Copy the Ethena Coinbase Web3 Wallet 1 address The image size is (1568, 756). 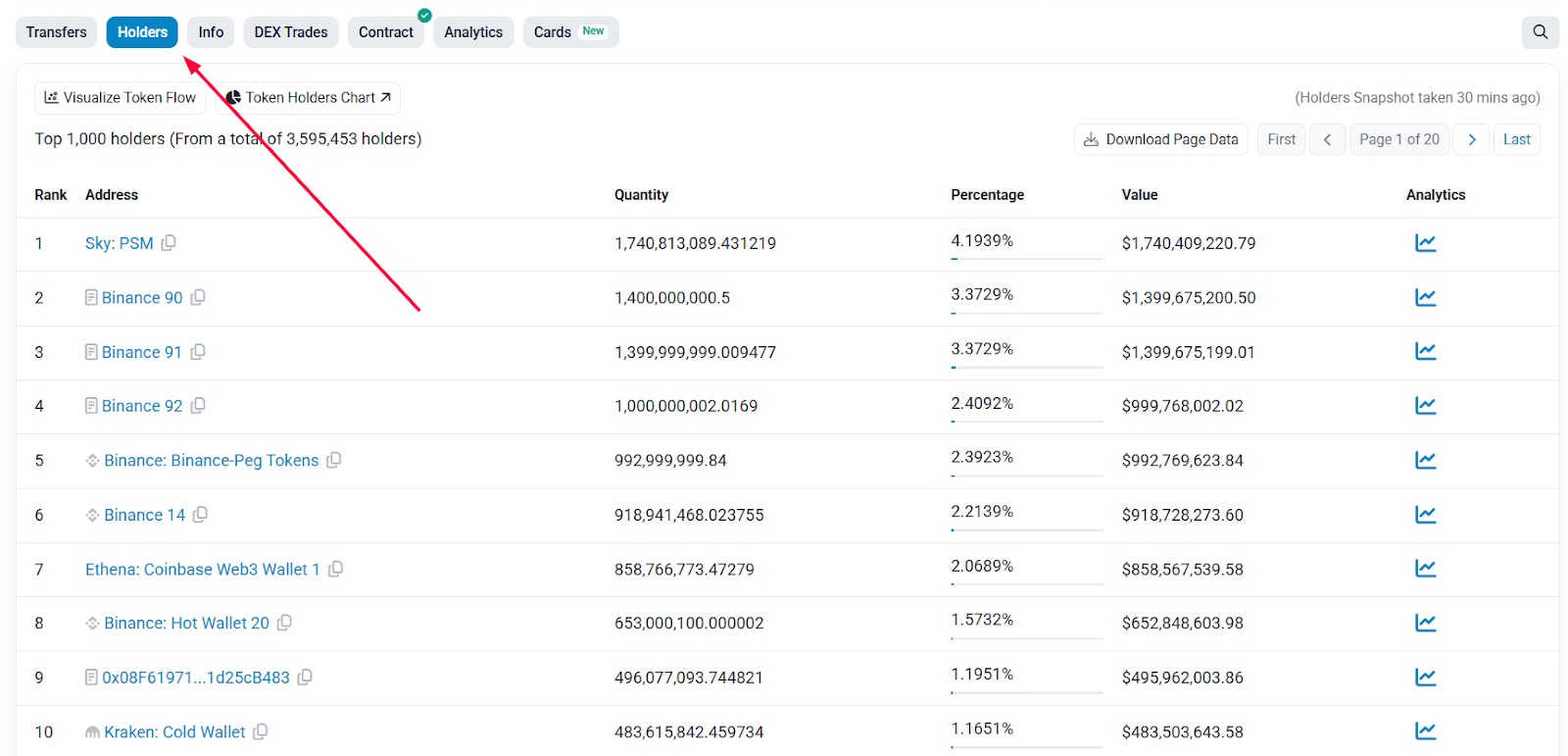click(x=335, y=569)
